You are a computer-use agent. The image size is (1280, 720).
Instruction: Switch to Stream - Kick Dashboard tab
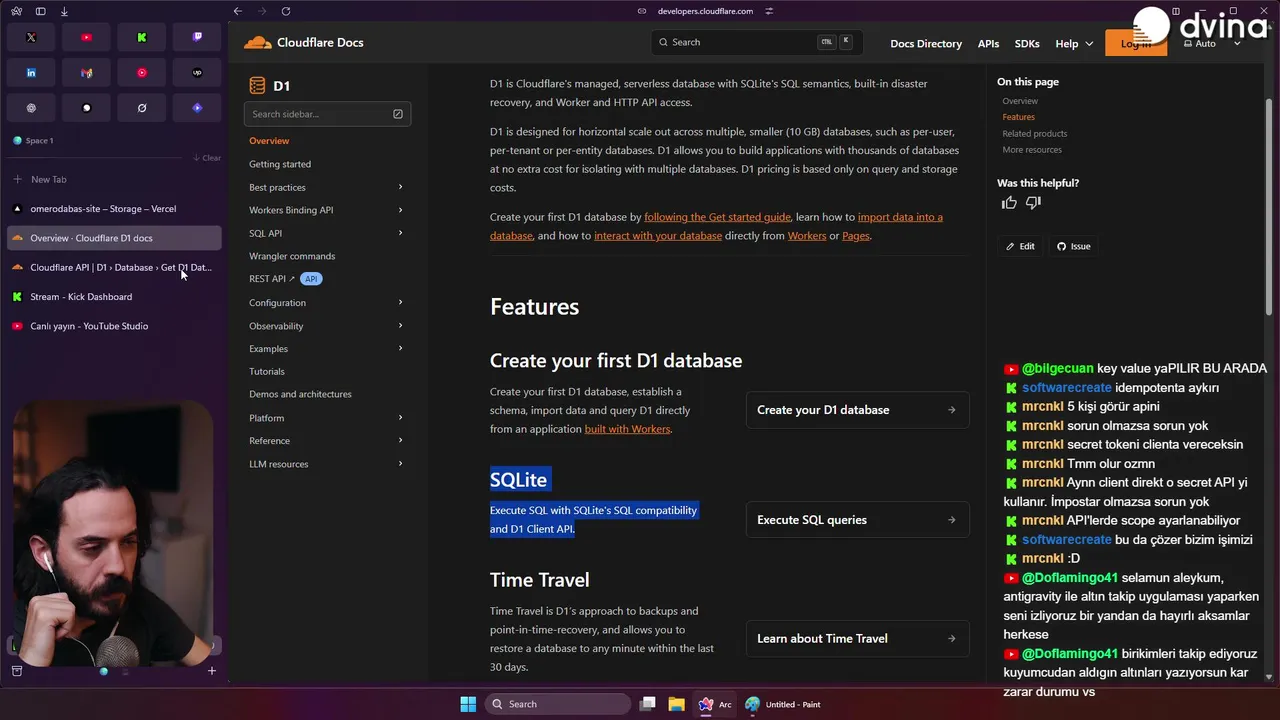(114, 297)
